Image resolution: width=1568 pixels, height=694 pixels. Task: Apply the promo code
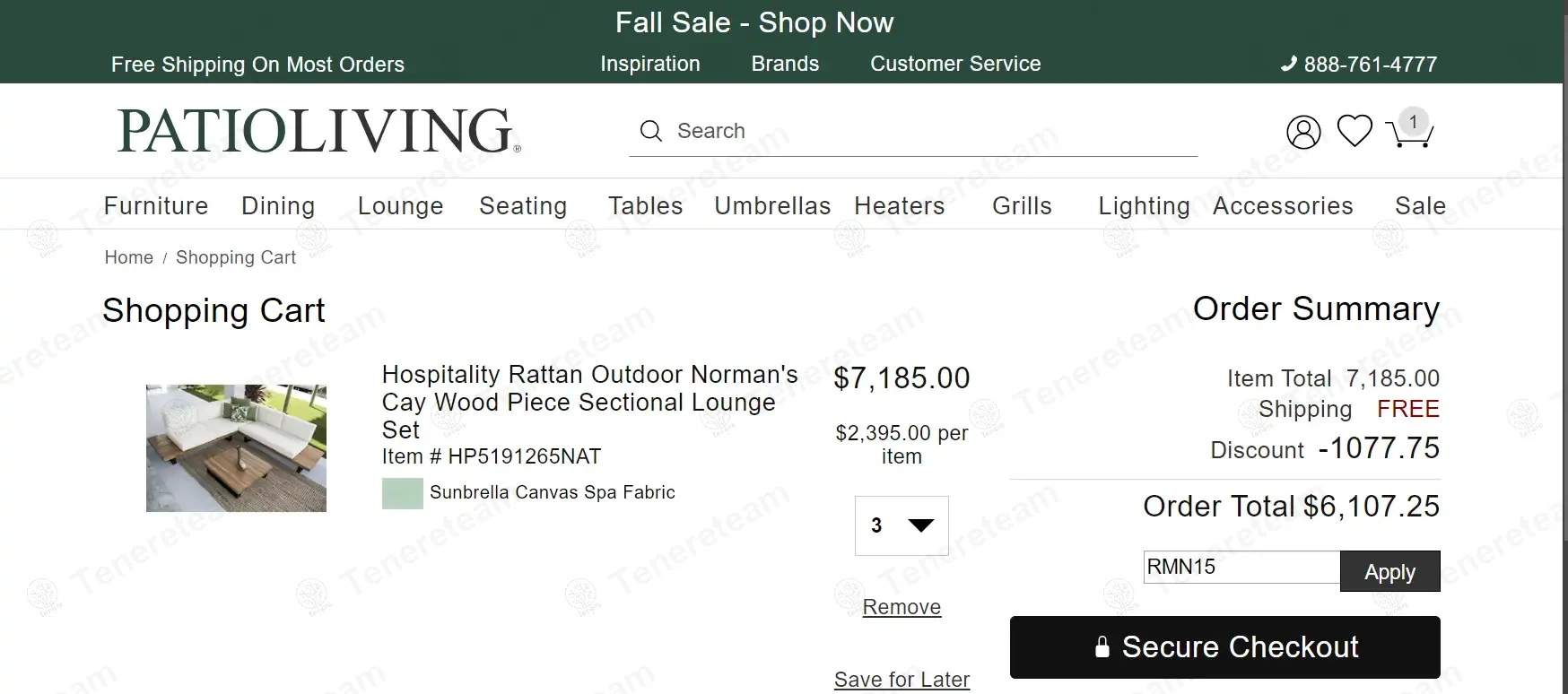pos(1389,572)
